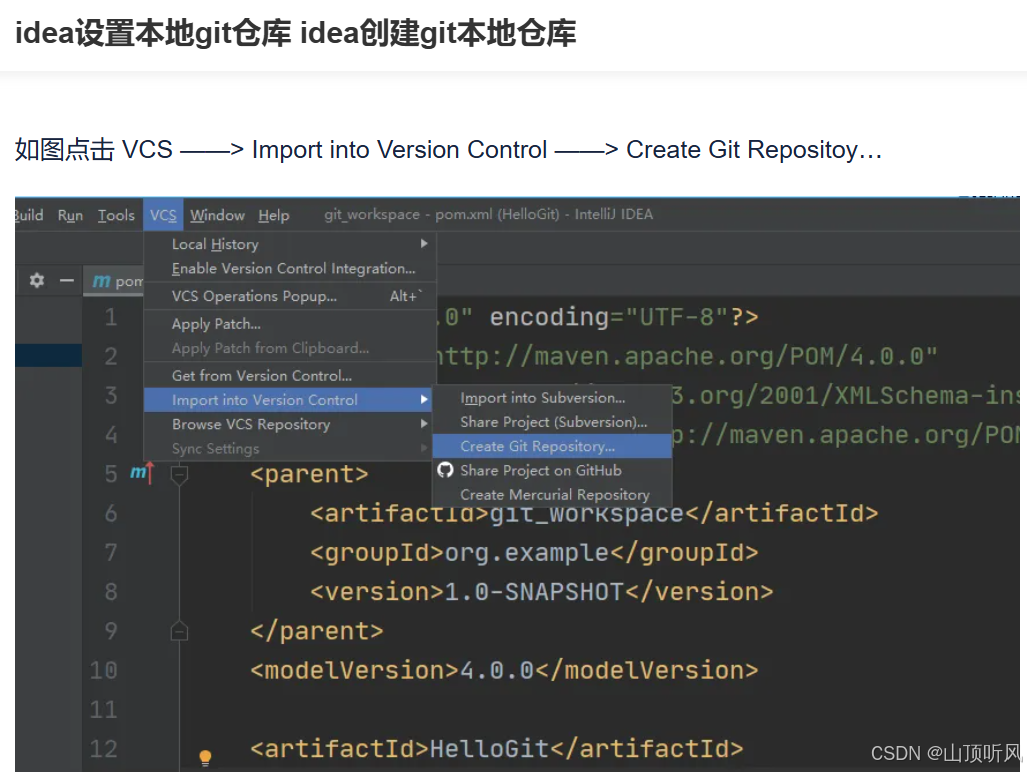The height and width of the screenshot is (772, 1027).
Task: Open the VCS menu
Action: tap(163, 215)
